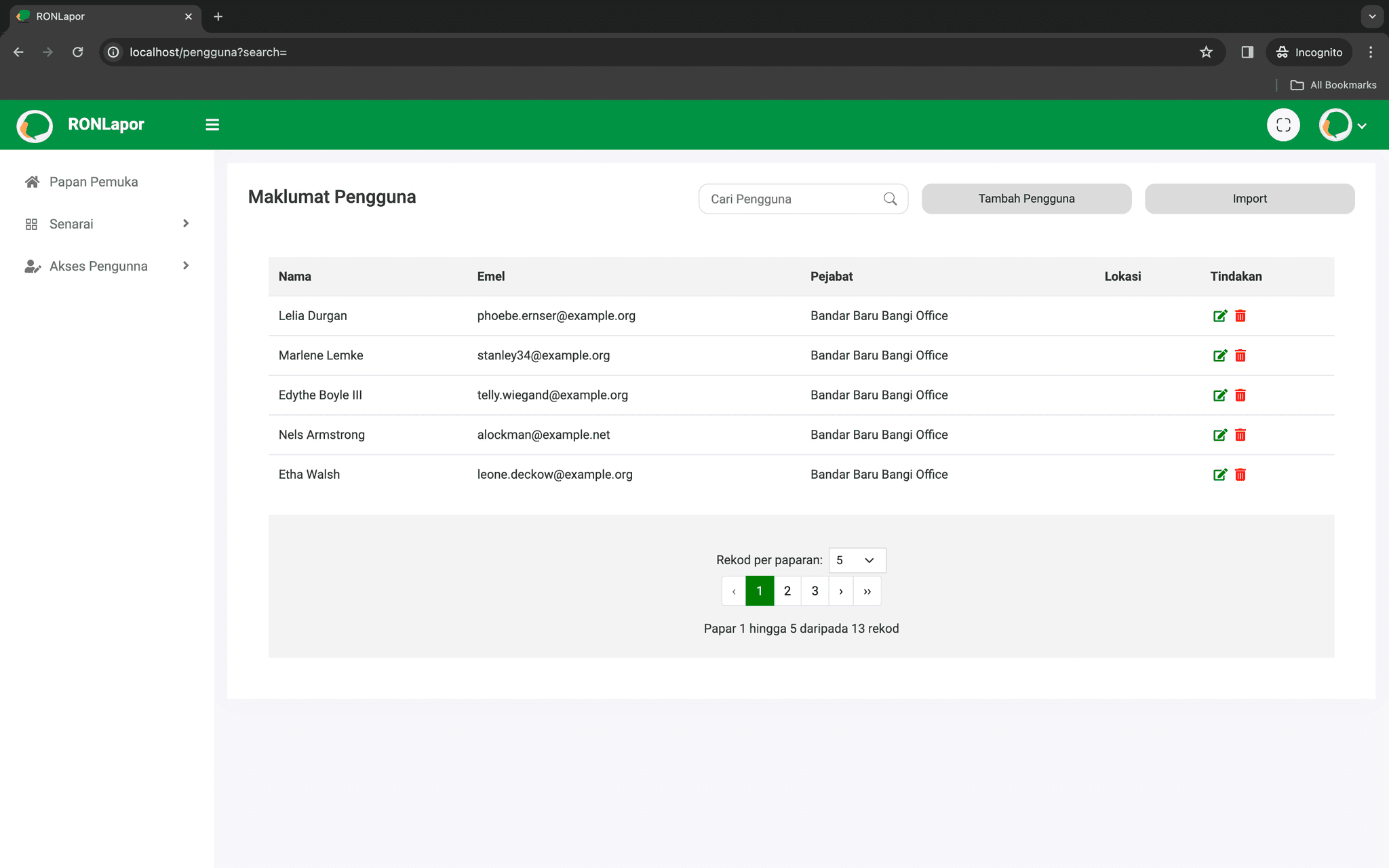Viewport: 1389px width, 868px height.
Task: Open a new browser tab
Action: pyautogui.click(x=218, y=16)
